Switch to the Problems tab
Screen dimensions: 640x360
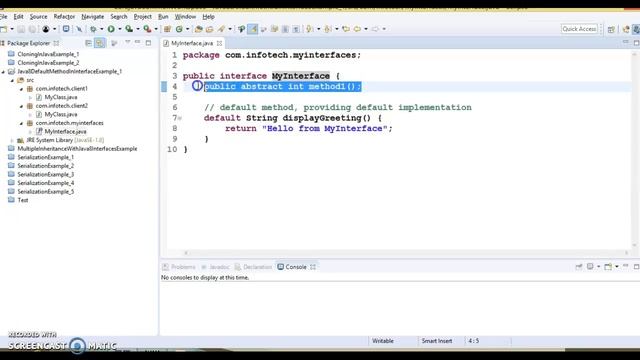(179, 267)
